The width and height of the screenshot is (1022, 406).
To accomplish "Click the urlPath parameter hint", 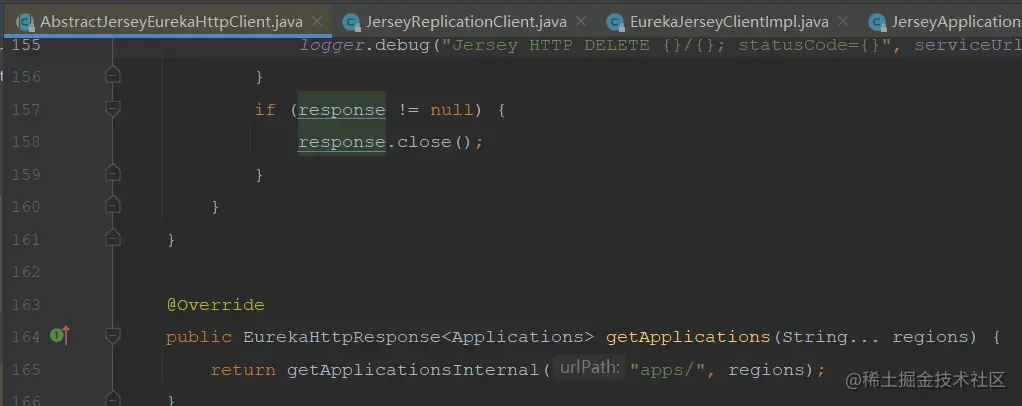I will (589, 368).
